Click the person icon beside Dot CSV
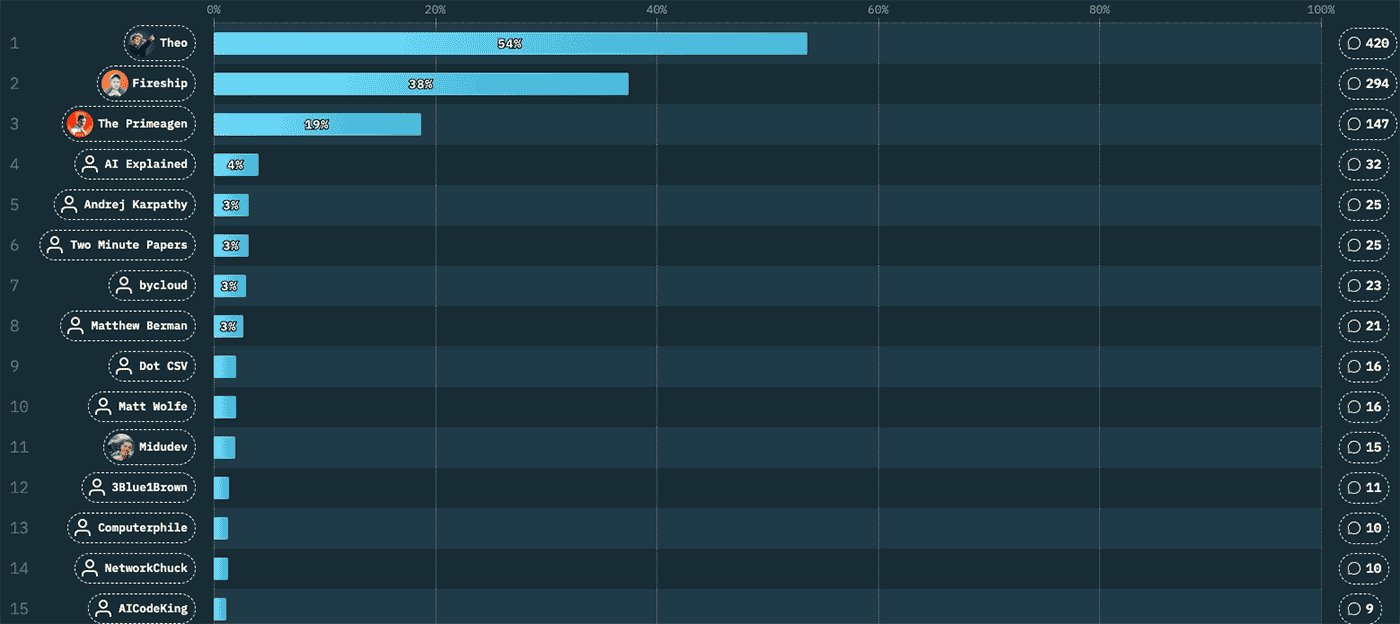 [x=124, y=366]
